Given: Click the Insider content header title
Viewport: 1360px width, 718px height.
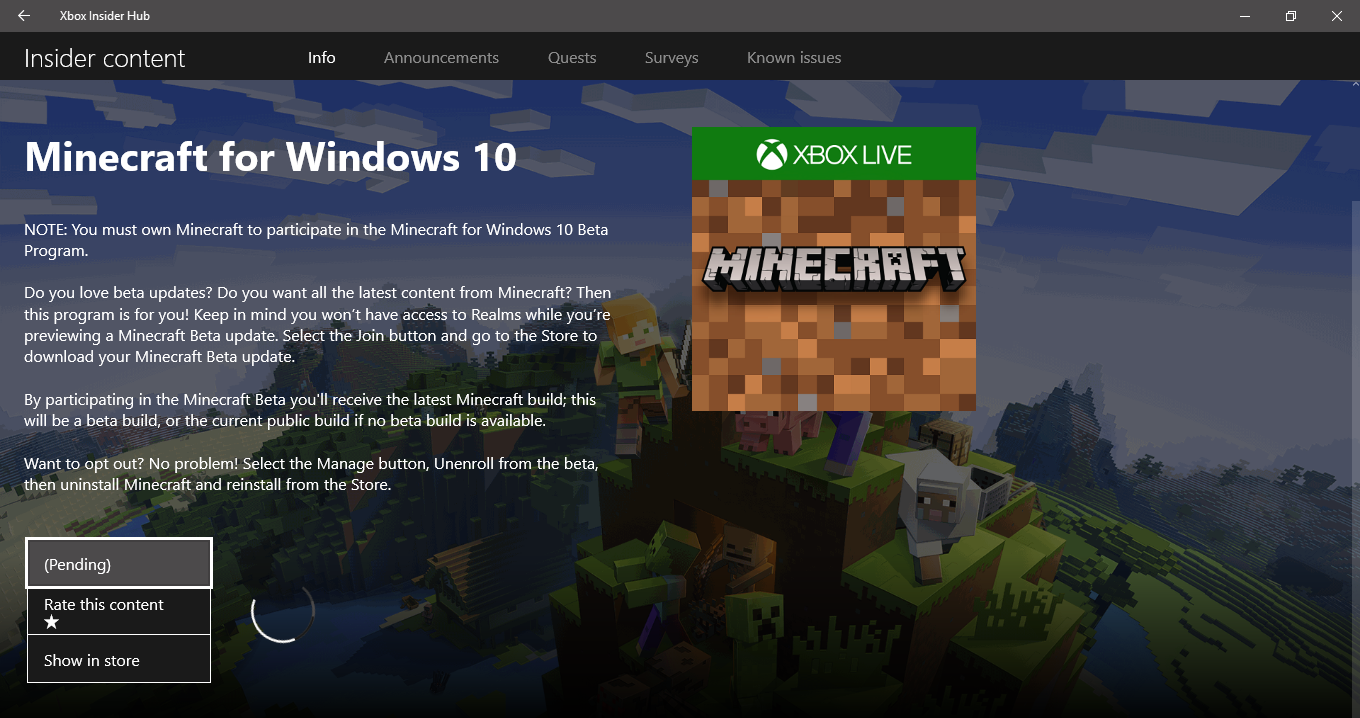Looking at the screenshot, I should tap(105, 58).
